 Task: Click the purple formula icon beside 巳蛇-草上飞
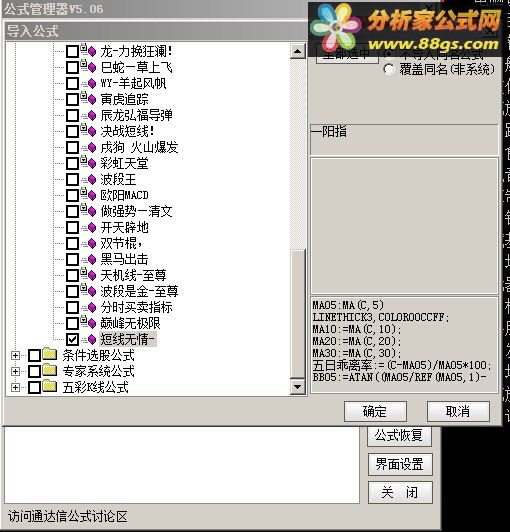tap(92, 68)
